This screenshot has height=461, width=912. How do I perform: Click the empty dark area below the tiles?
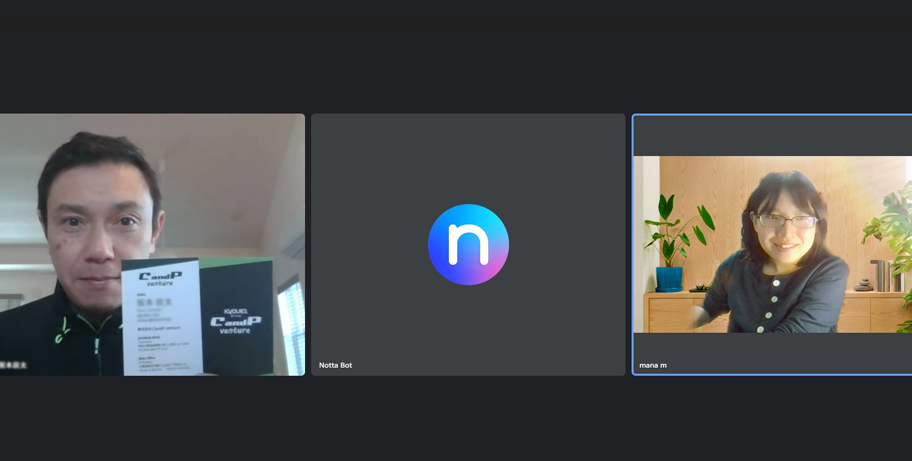coord(456,420)
